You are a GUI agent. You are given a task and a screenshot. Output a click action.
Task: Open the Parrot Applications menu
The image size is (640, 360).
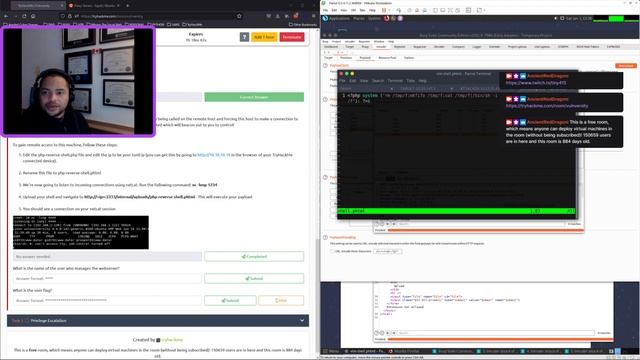click(x=339, y=18)
